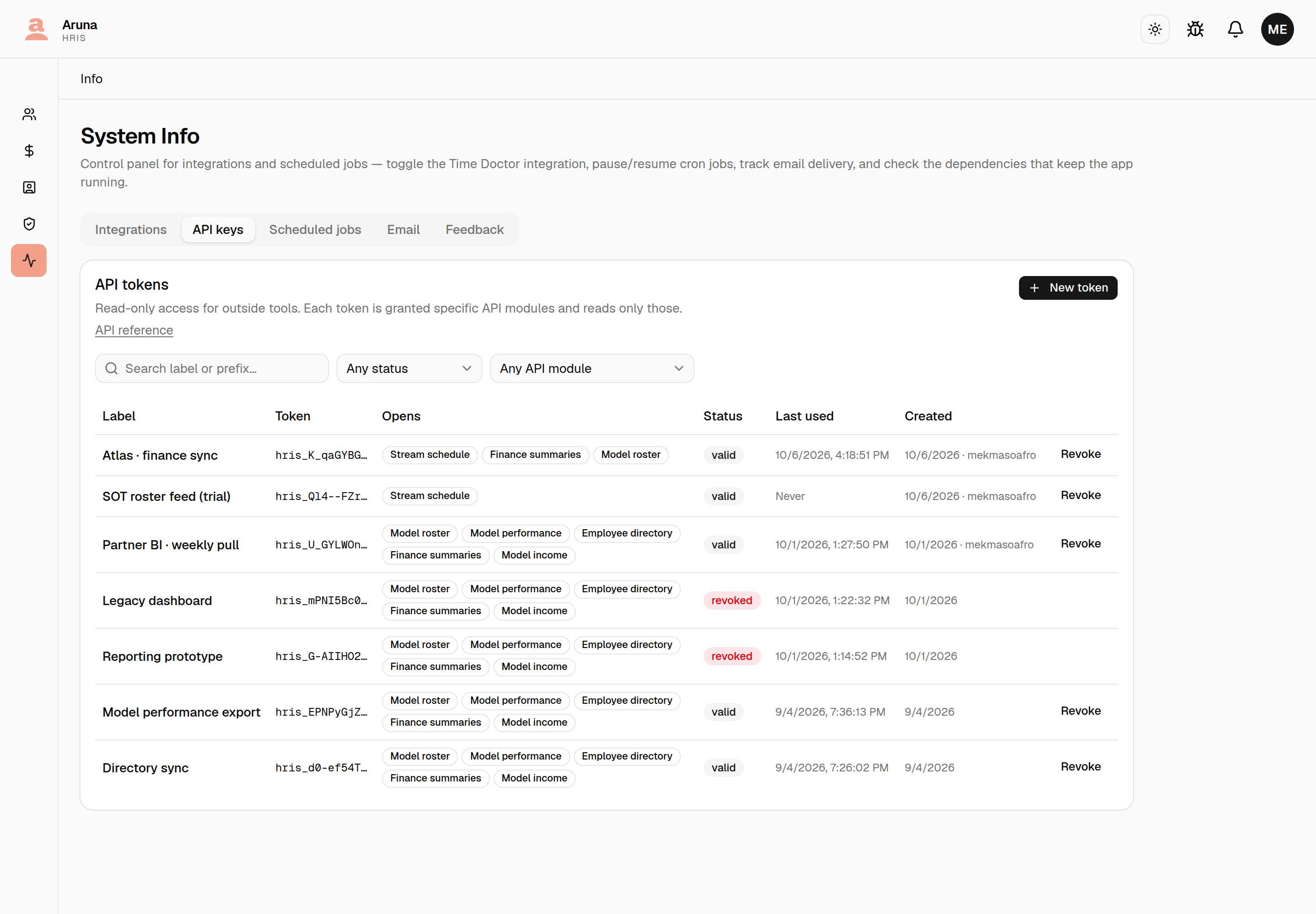Revoke the Partner BI · weekly pull token
The width and height of the screenshot is (1316, 914).
pos(1080,544)
